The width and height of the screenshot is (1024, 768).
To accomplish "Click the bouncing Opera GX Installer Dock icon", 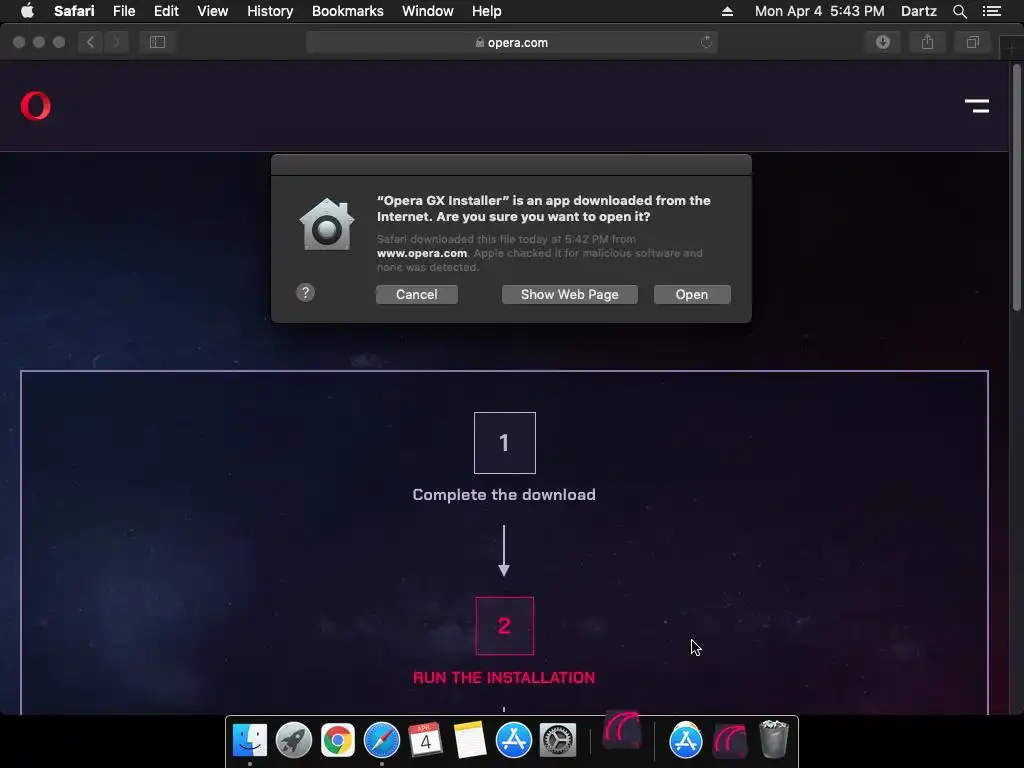I will click(622, 730).
